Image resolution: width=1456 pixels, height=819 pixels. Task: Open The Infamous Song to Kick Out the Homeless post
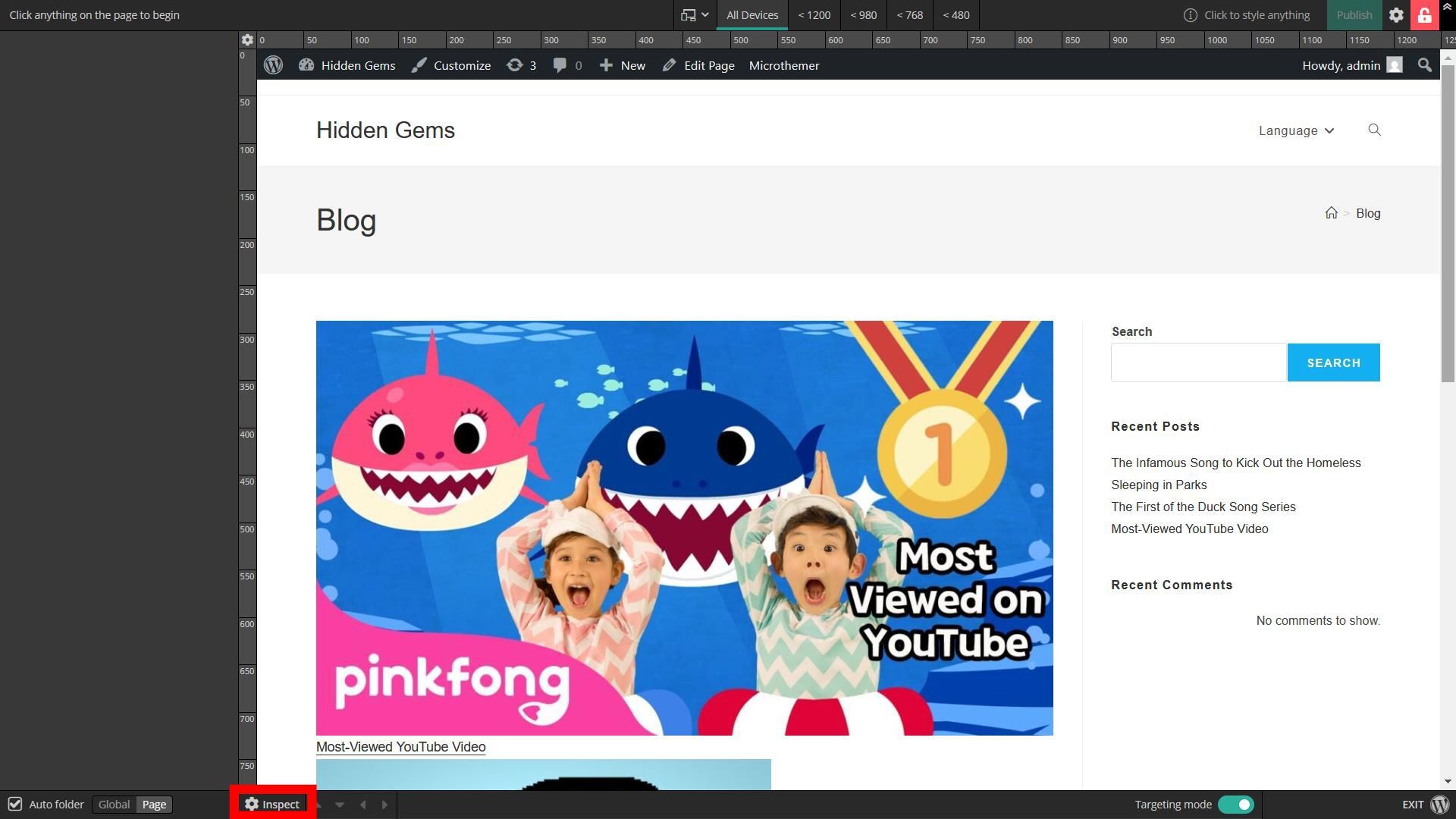(x=1236, y=474)
